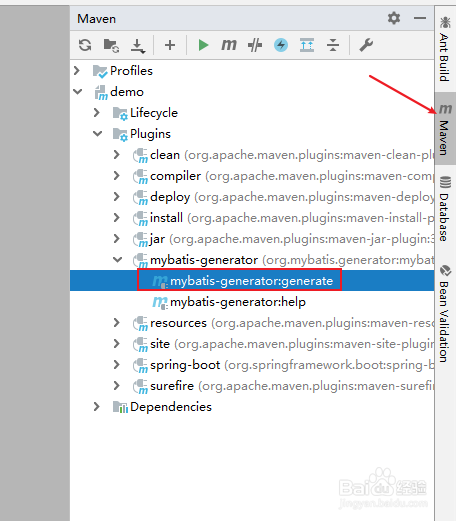The image size is (456, 521).
Task: Reimport all Maven projects
Action: point(85,45)
